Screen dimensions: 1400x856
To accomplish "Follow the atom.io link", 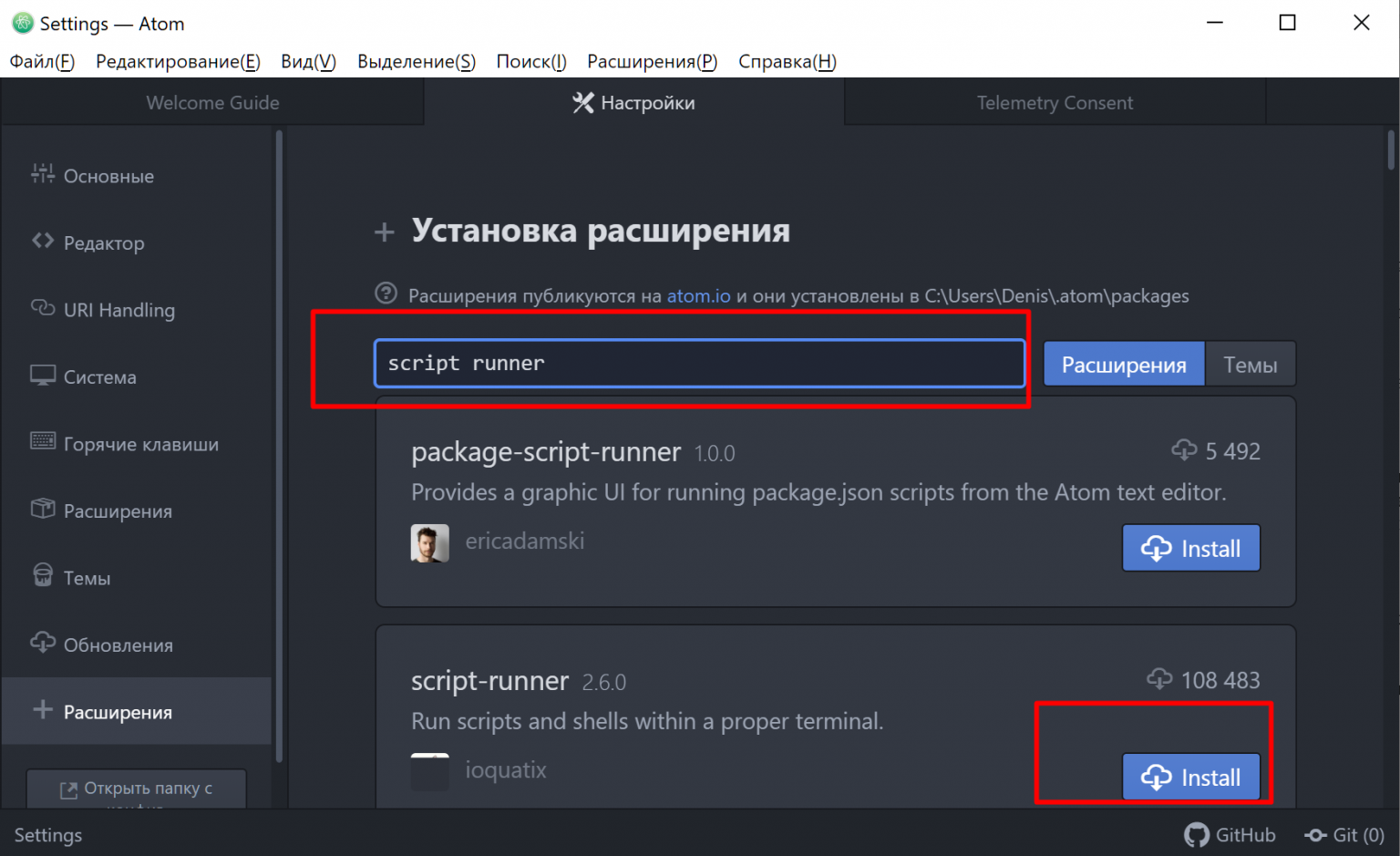I will (x=698, y=295).
